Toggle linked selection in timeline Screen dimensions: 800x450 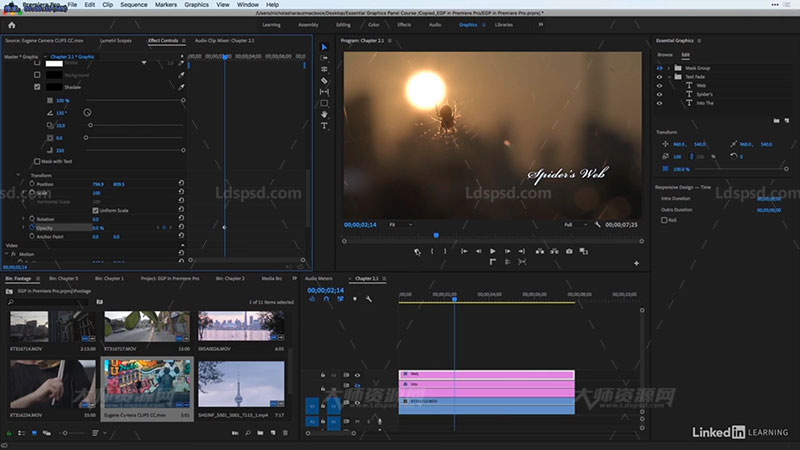coord(340,299)
